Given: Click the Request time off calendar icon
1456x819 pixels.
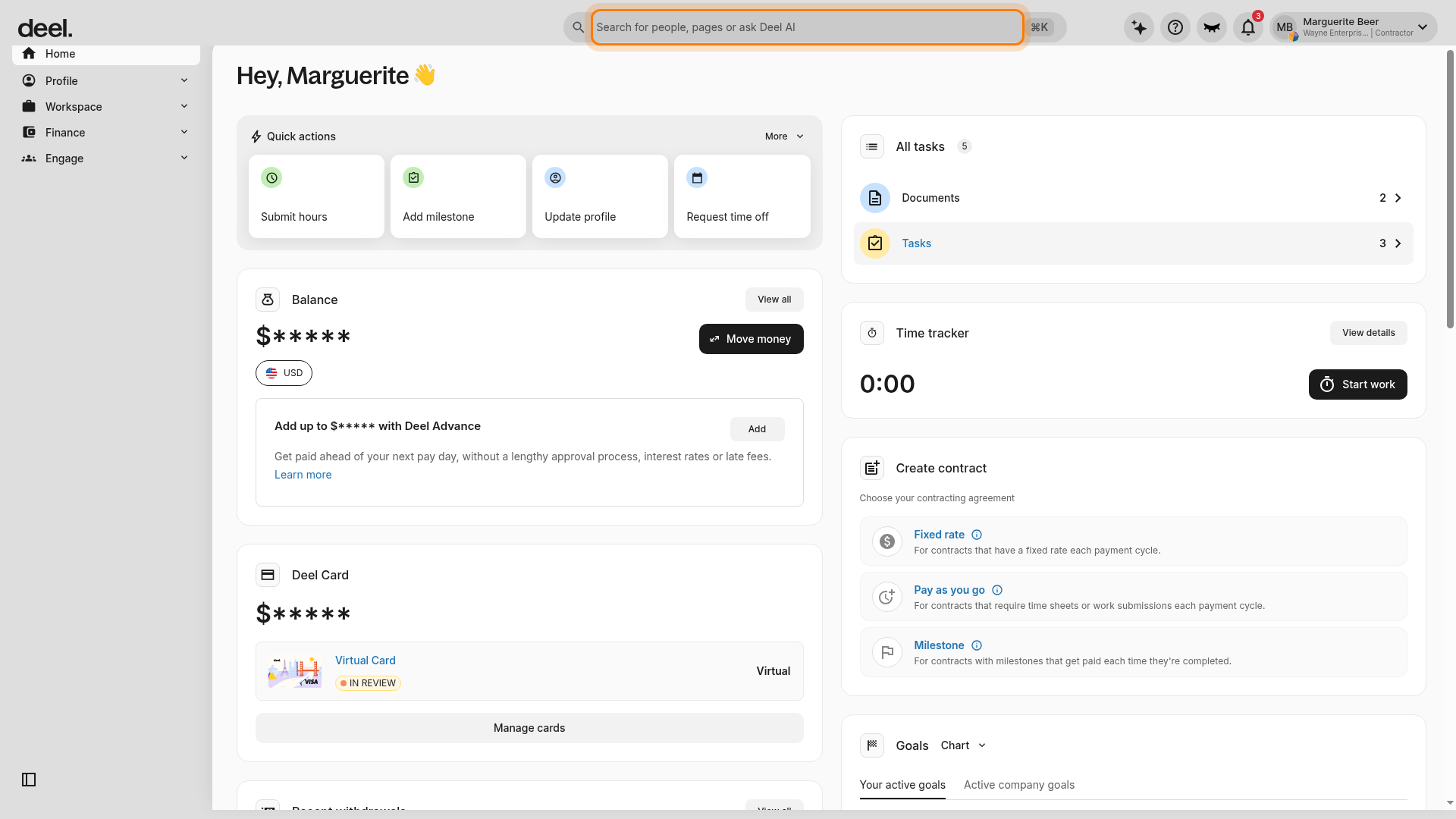Looking at the screenshot, I should point(697,177).
